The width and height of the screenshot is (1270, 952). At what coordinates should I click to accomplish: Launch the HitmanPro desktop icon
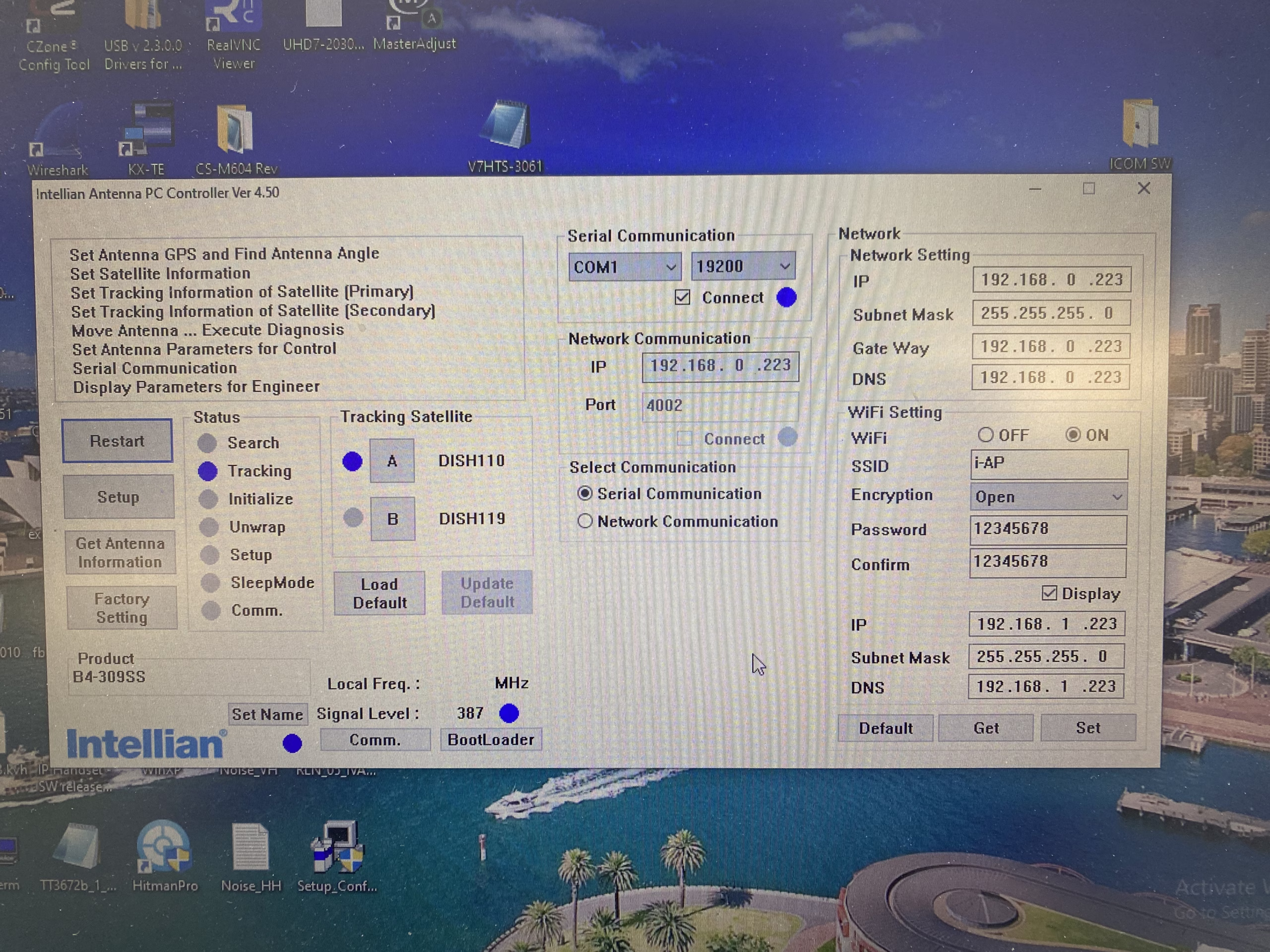click(165, 857)
